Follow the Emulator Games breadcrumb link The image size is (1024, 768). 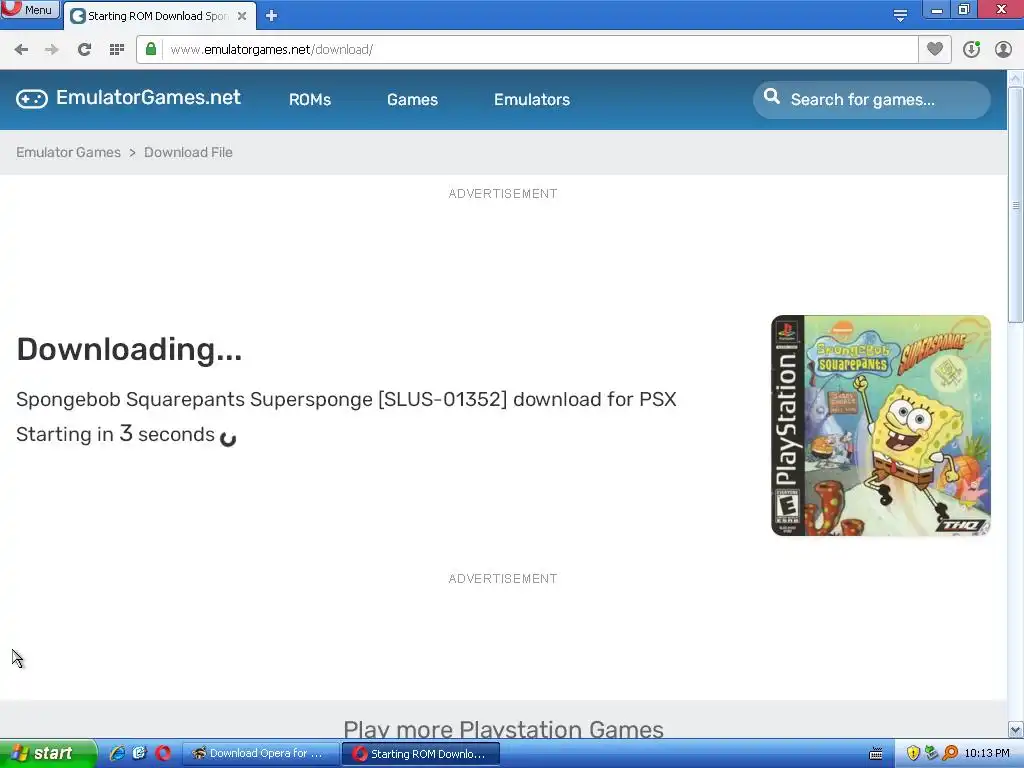point(69,152)
